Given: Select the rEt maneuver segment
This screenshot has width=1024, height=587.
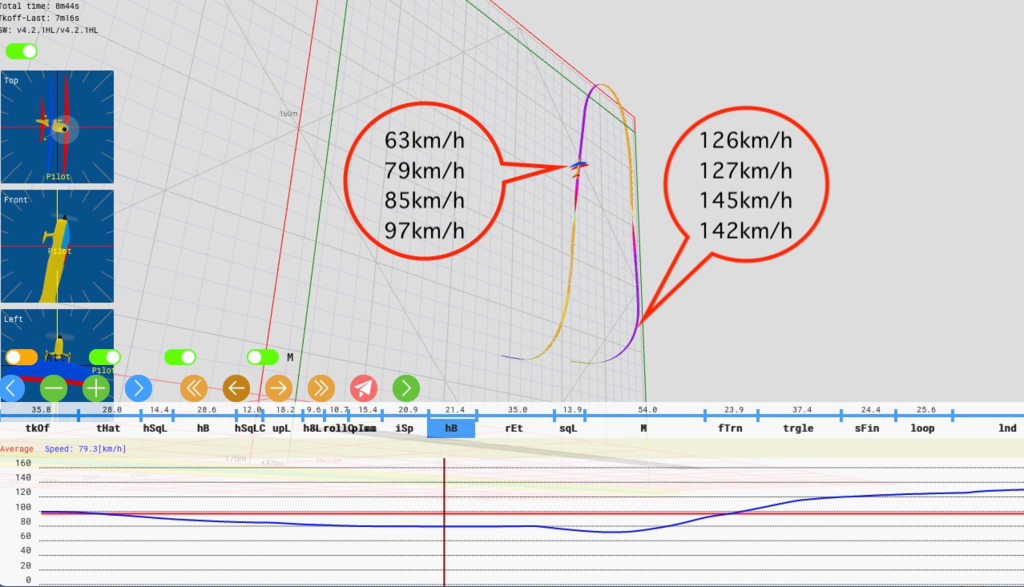Looking at the screenshot, I should click(514, 428).
